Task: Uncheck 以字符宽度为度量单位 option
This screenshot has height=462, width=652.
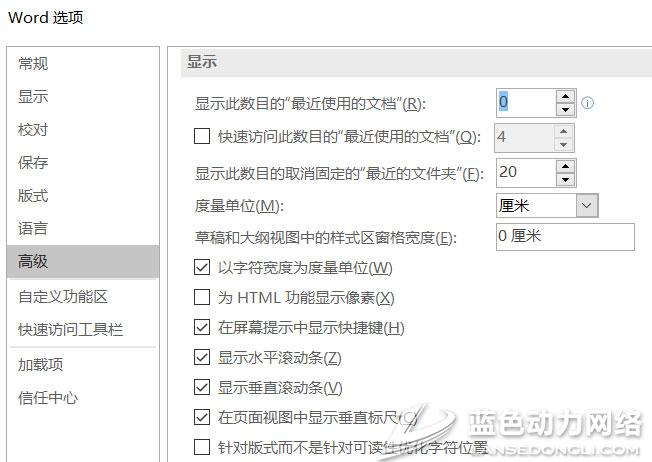Action: pyautogui.click(x=202, y=267)
